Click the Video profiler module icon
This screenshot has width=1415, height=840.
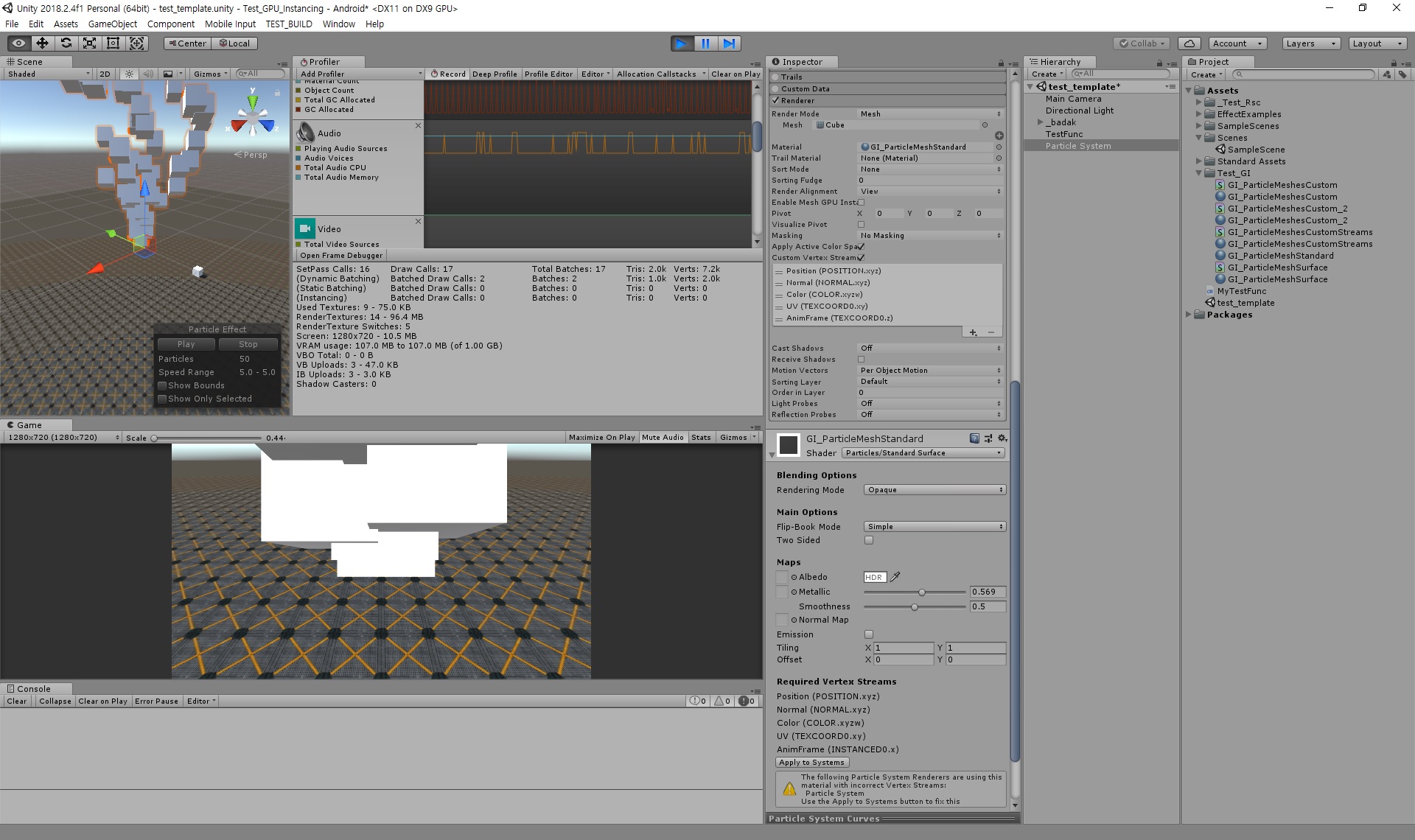click(305, 228)
